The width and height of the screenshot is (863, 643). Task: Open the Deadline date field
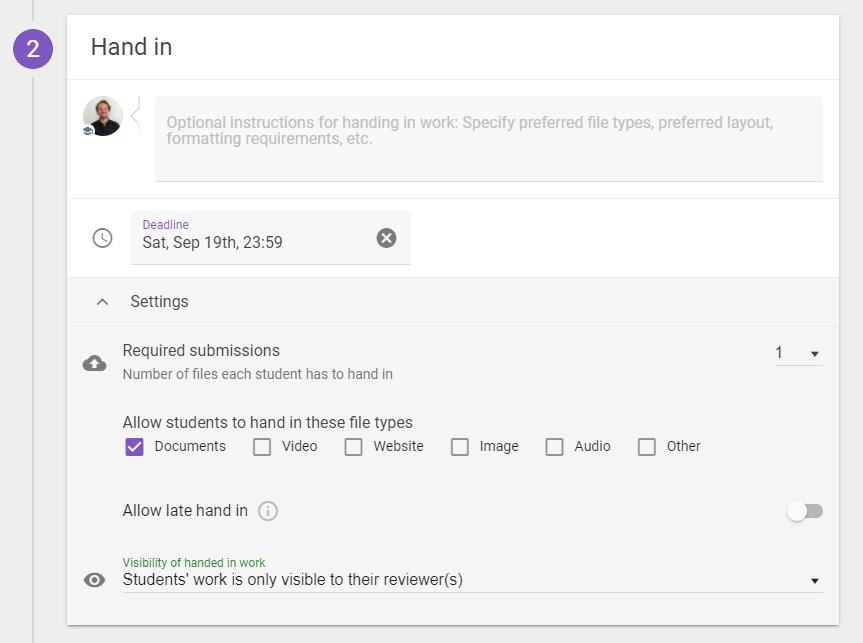pos(271,238)
